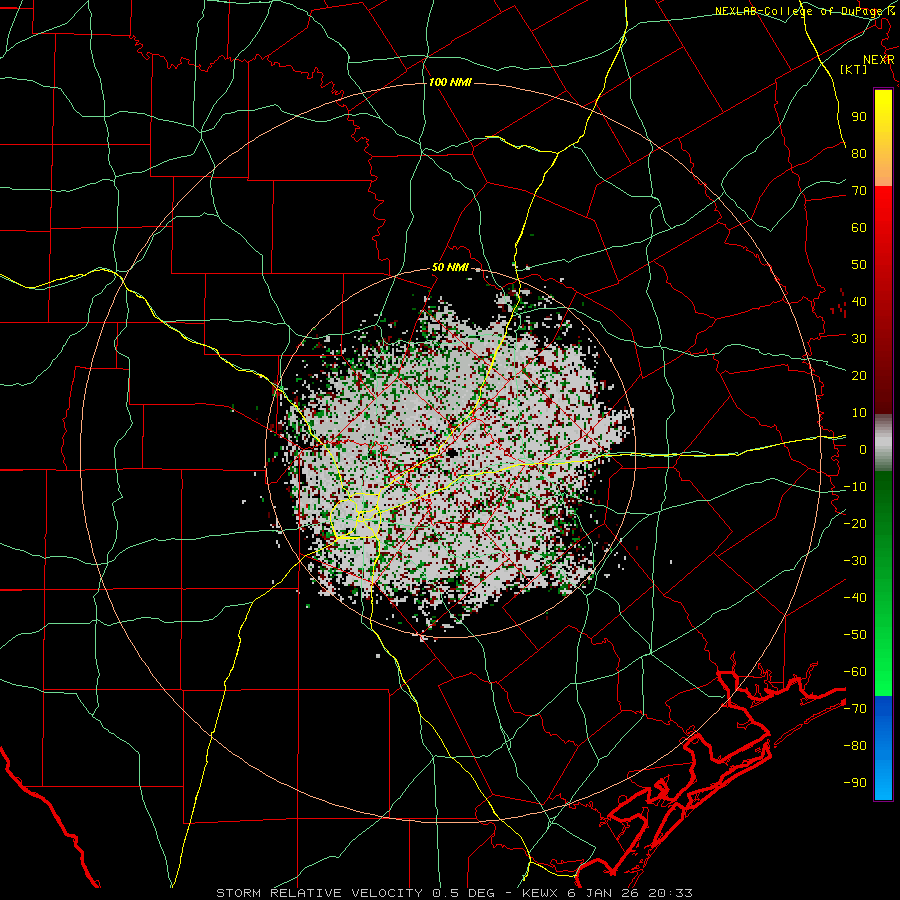Viewport: 900px width, 900px height.
Task: Click the 30 value on the velocity scale
Action: click(x=859, y=339)
